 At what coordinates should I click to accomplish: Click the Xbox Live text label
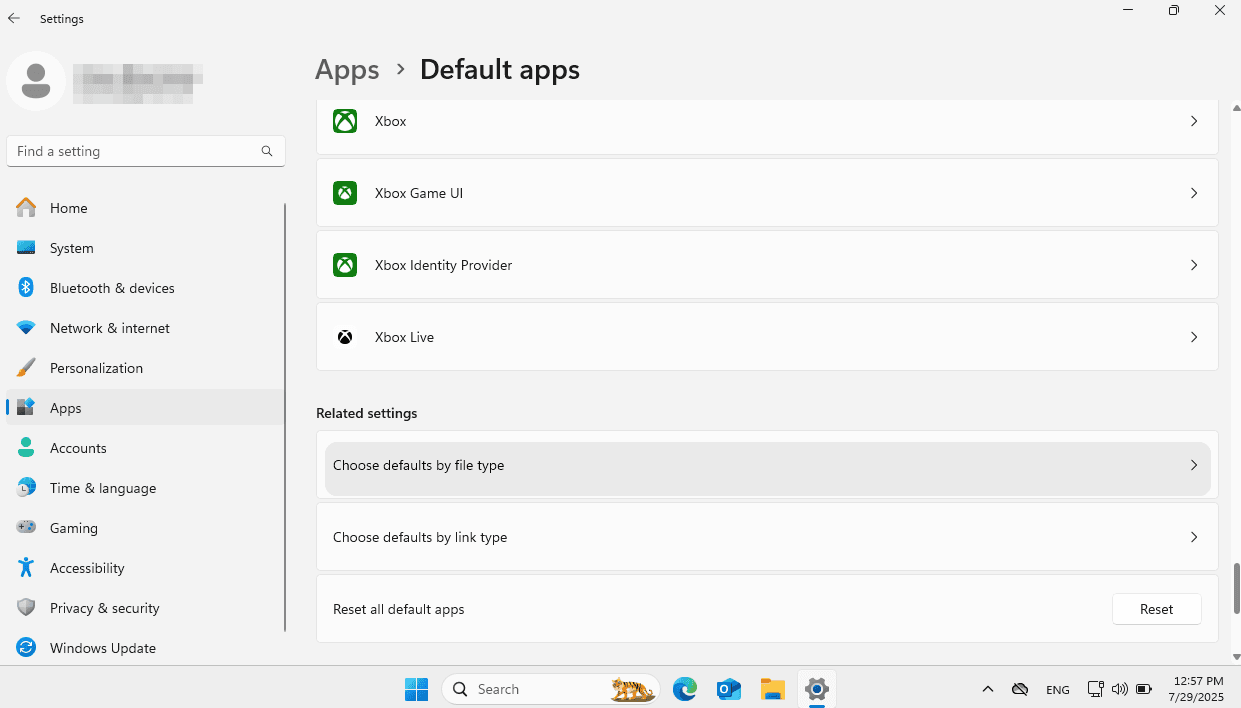tap(404, 337)
